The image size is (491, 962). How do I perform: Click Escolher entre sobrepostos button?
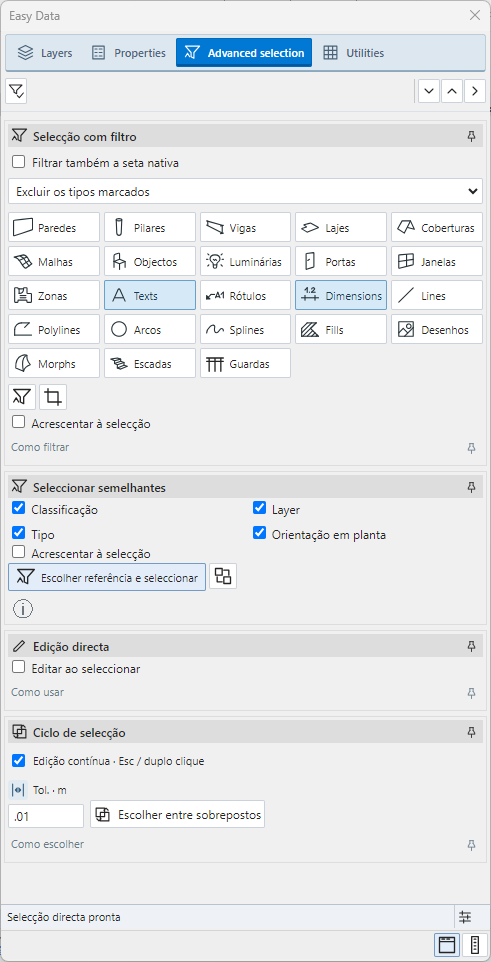[x=177, y=815]
